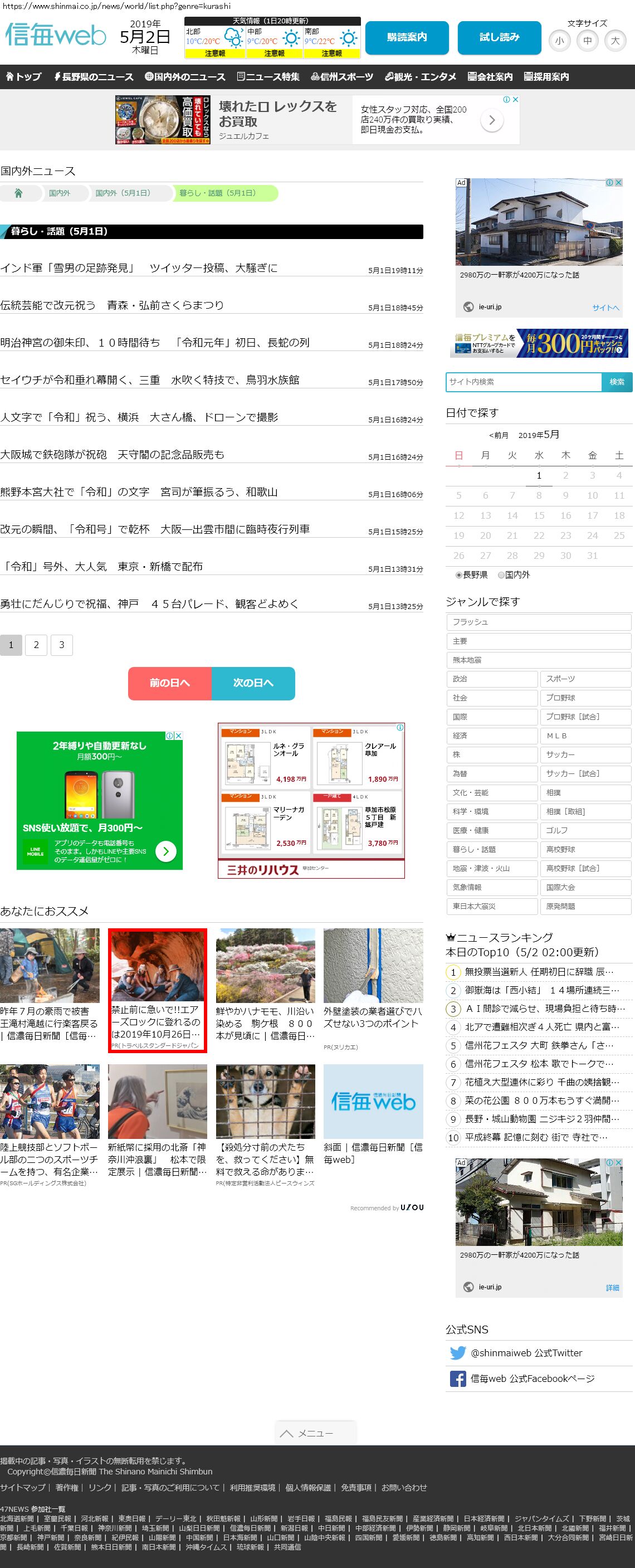Choose the 長野県 radio button
The width and height of the screenshot is (635, 1568).
pos(458,574)
